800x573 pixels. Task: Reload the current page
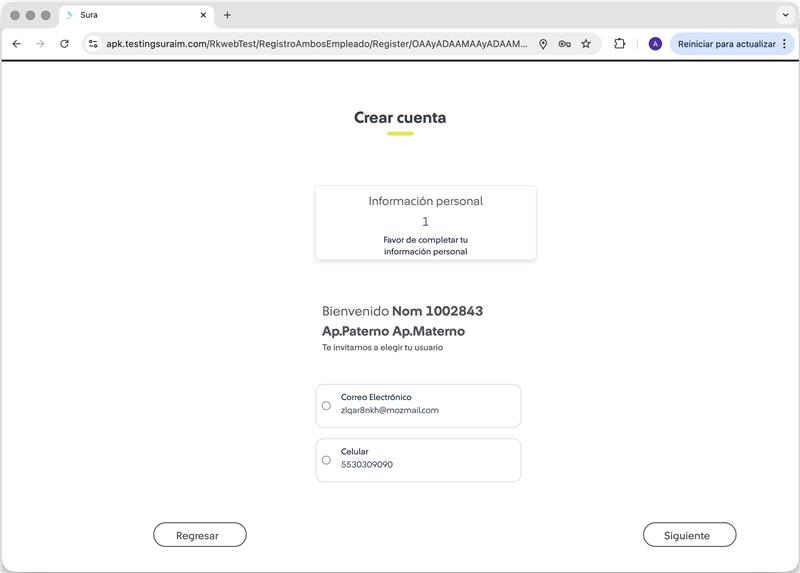point(65,44)
